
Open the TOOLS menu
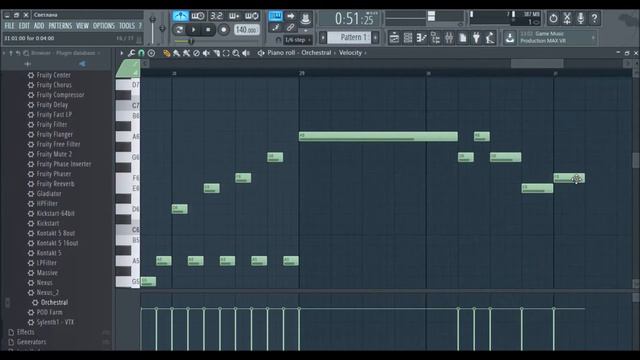[x=127, y=26]
